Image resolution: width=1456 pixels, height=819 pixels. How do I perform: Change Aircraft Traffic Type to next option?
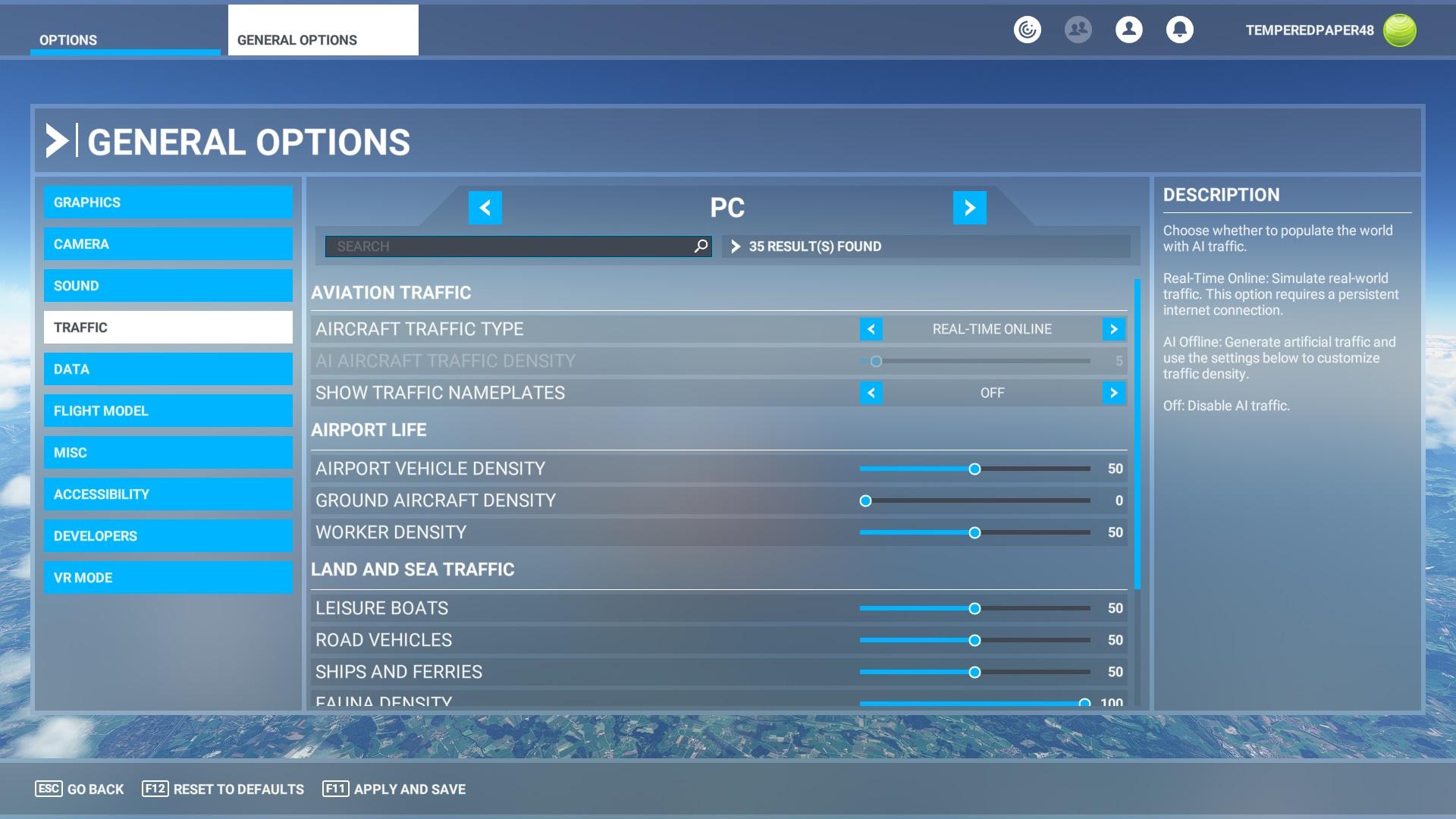click(x=1113, y=329)
